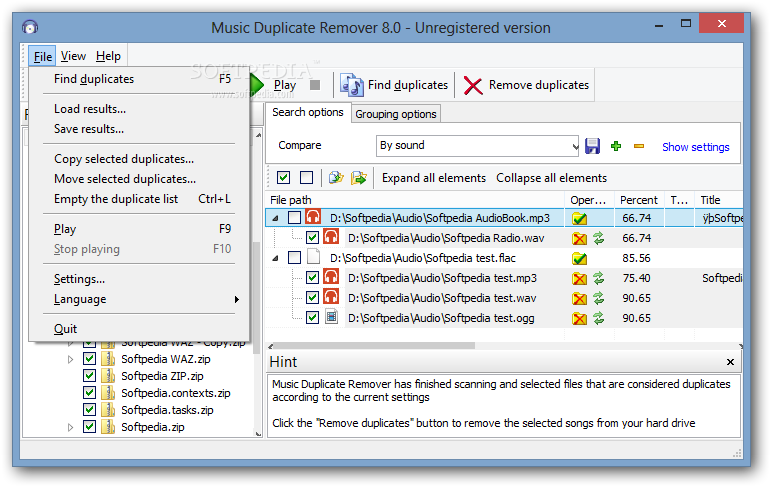Click the uncheck all items icon
This screenshot has height=487, width=771.
(x=306, y=178)
